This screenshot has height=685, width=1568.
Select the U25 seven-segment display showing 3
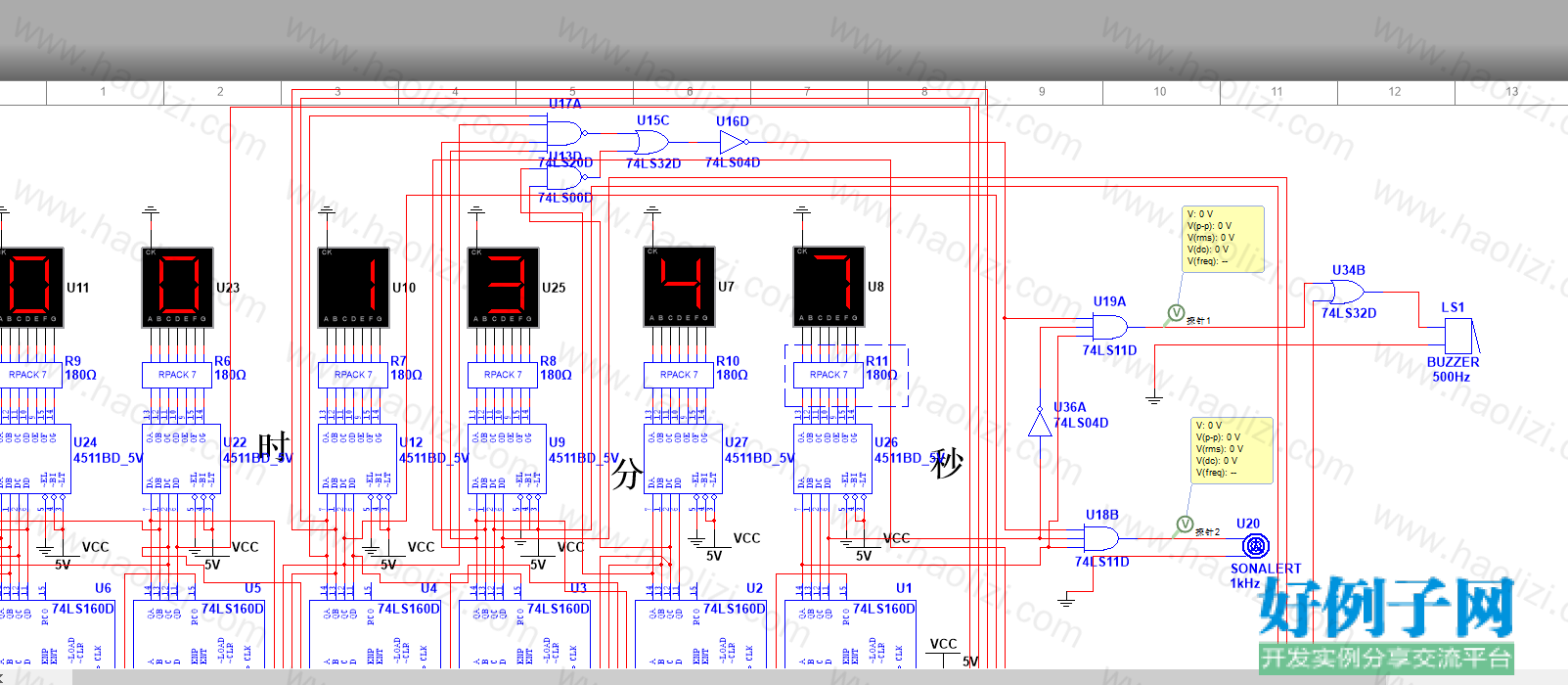point(503,287)
